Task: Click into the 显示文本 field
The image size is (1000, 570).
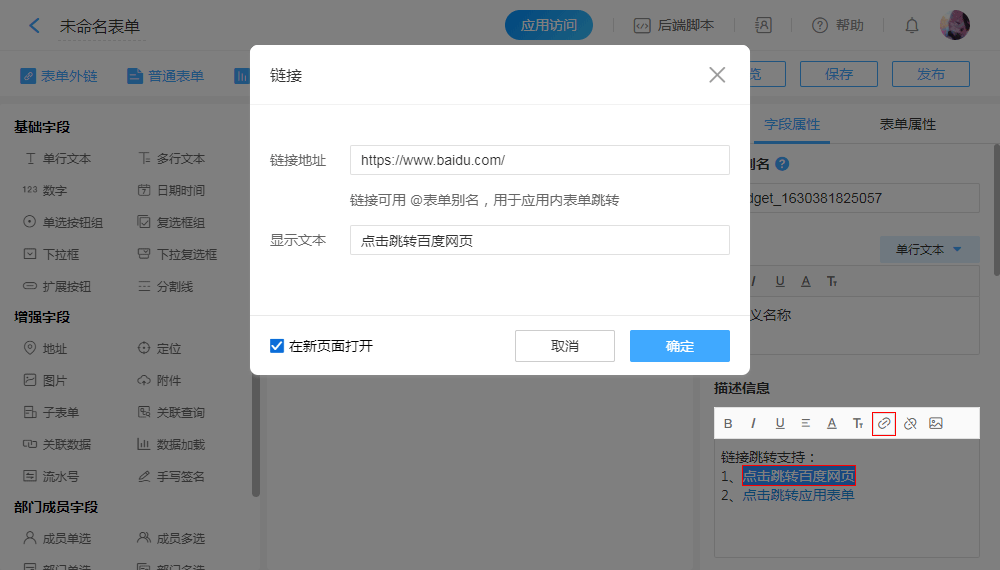Action: (x=540, y=240)
